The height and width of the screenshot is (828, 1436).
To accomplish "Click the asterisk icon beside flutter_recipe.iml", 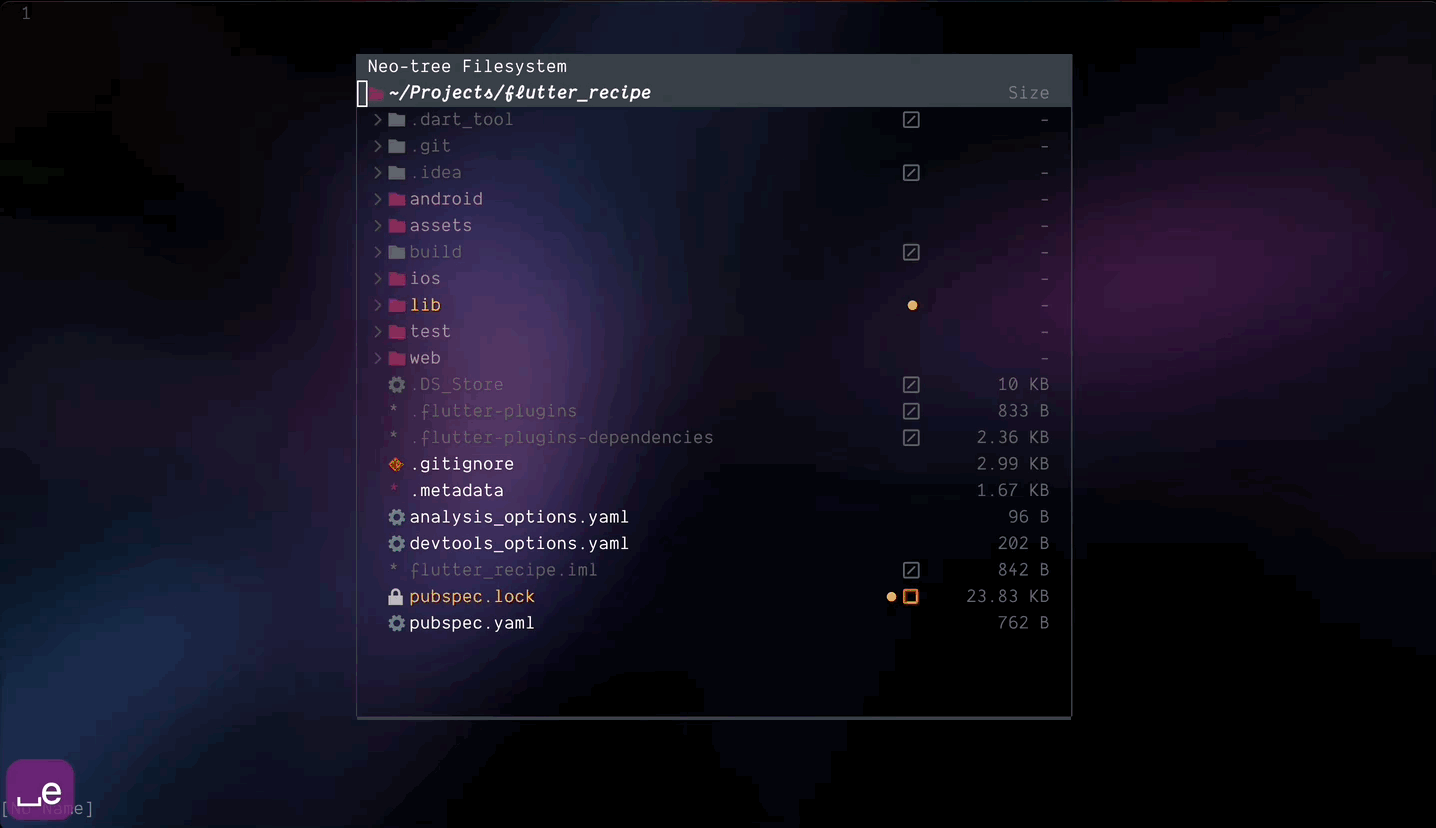I will click(x=392, y=570).
